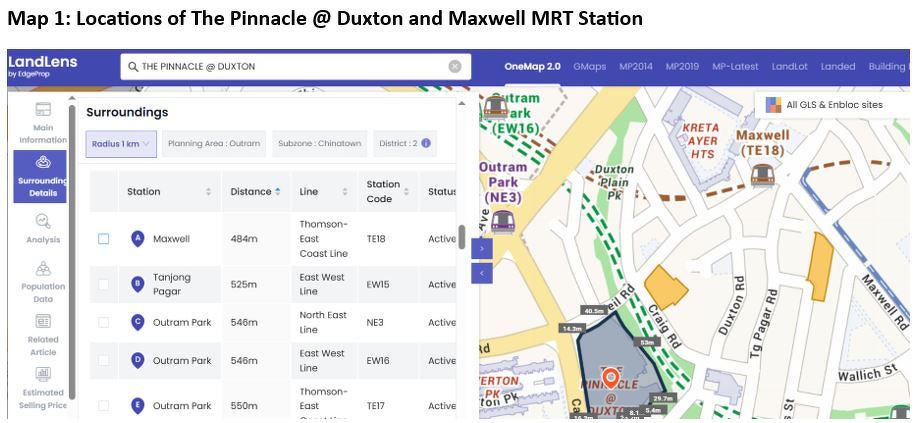This screenshot has height=423, width=918.
Task: Click the search magnifier icon
Action: [x=133, y=67]
